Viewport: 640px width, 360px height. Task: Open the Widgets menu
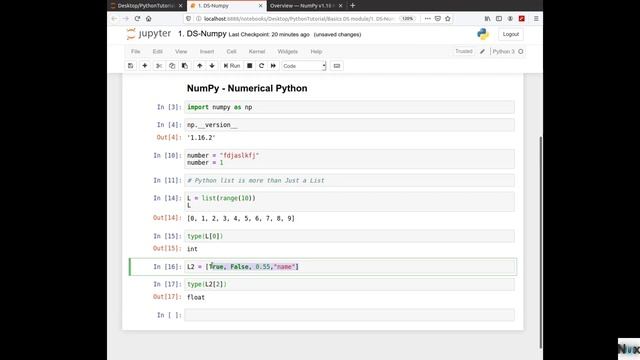point(287,51)
